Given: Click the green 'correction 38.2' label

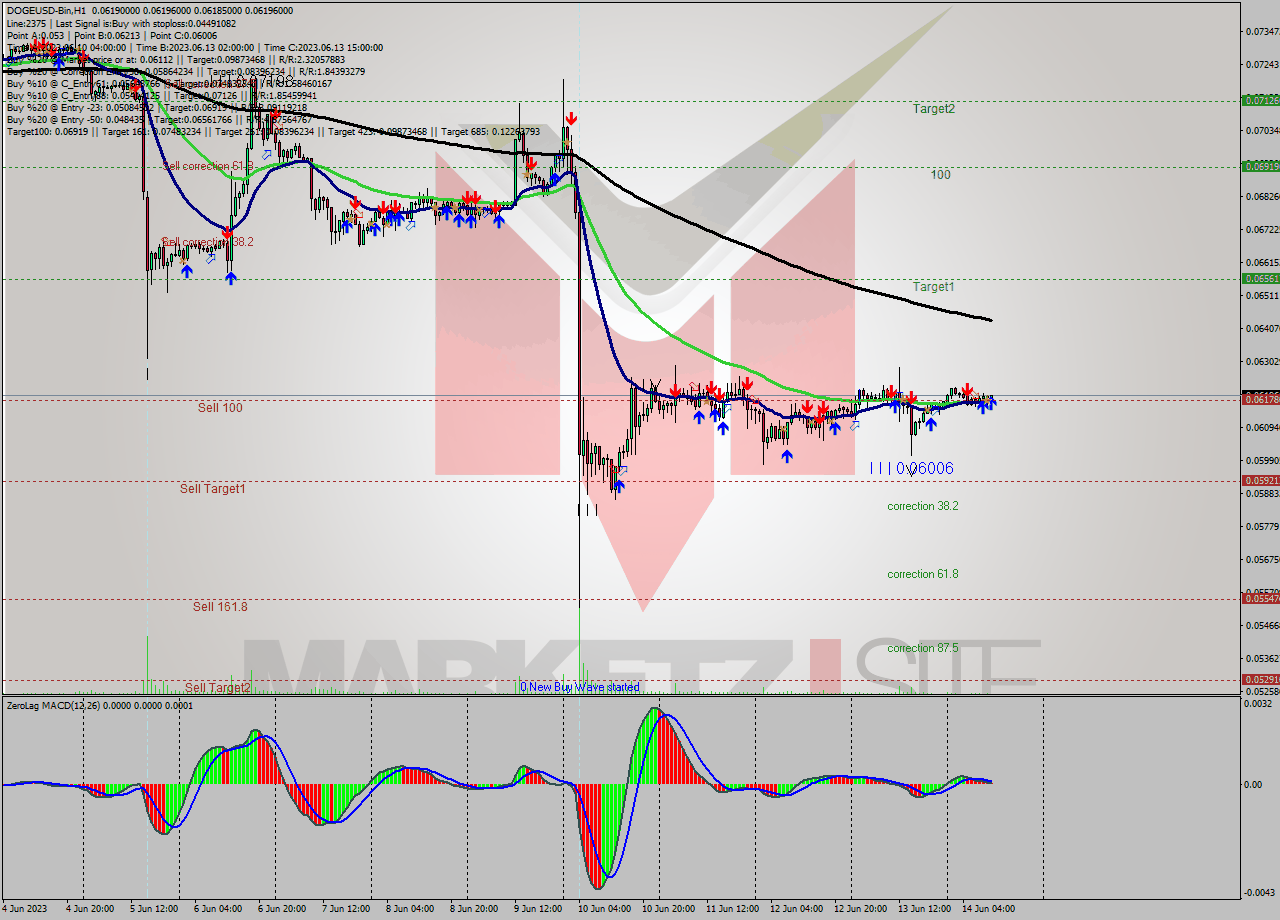Looking at the screenshot, I should (x=922, y=506).
